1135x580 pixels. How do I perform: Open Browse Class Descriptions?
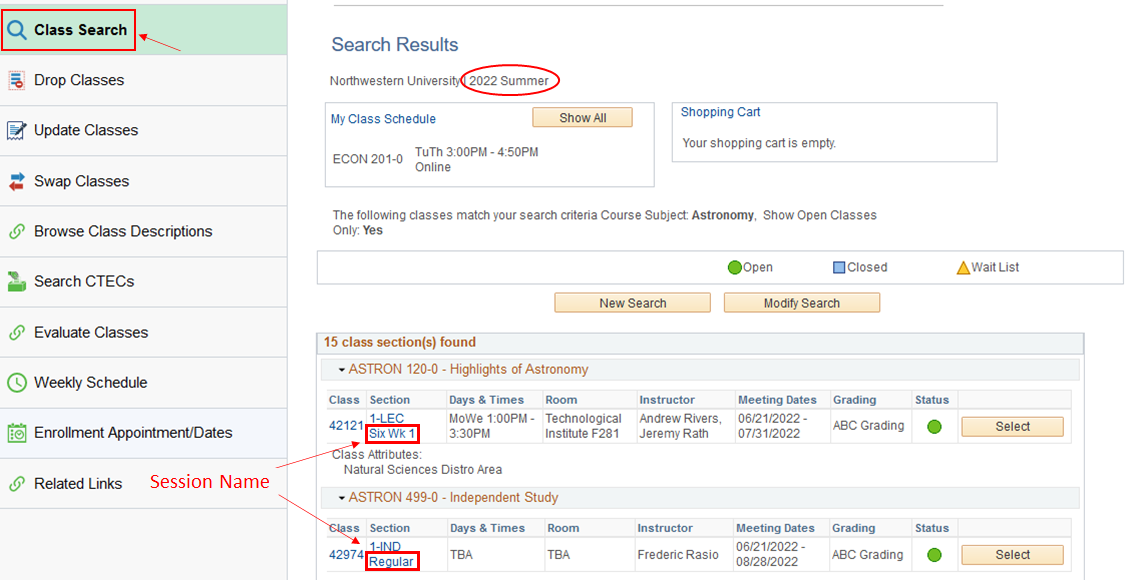pos(143,232)
